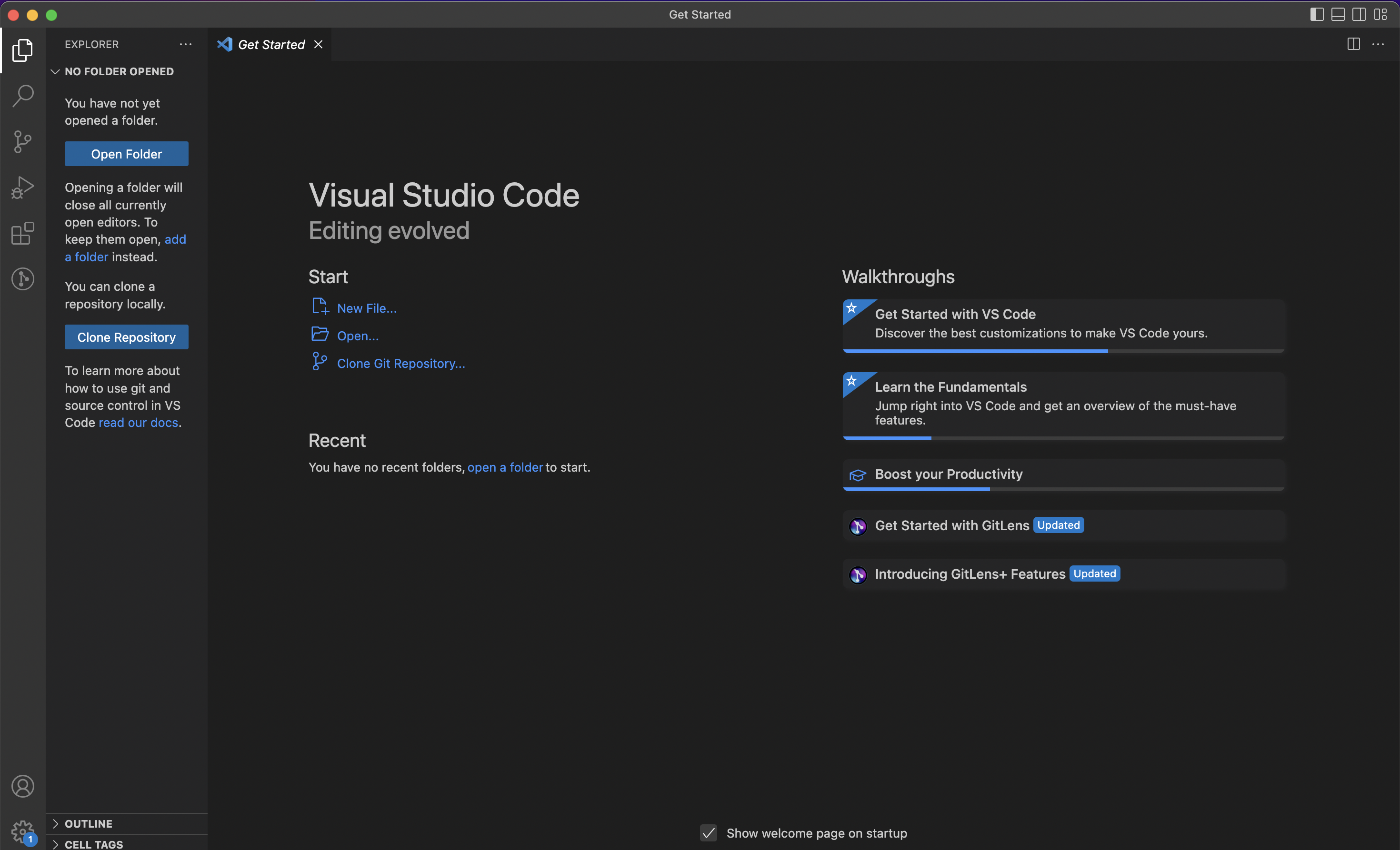Screen dimensions: 1400x850
Task: Click the Get Started with VS Code progress bar
Action: pos(1063,351)
